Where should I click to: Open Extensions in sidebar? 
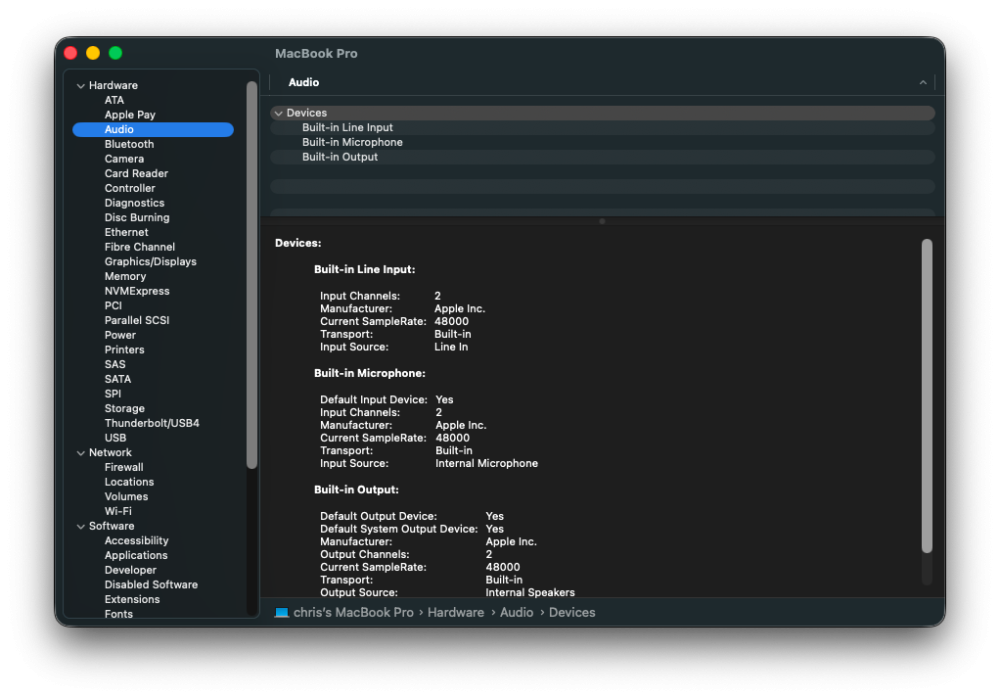tap(132, 600)
